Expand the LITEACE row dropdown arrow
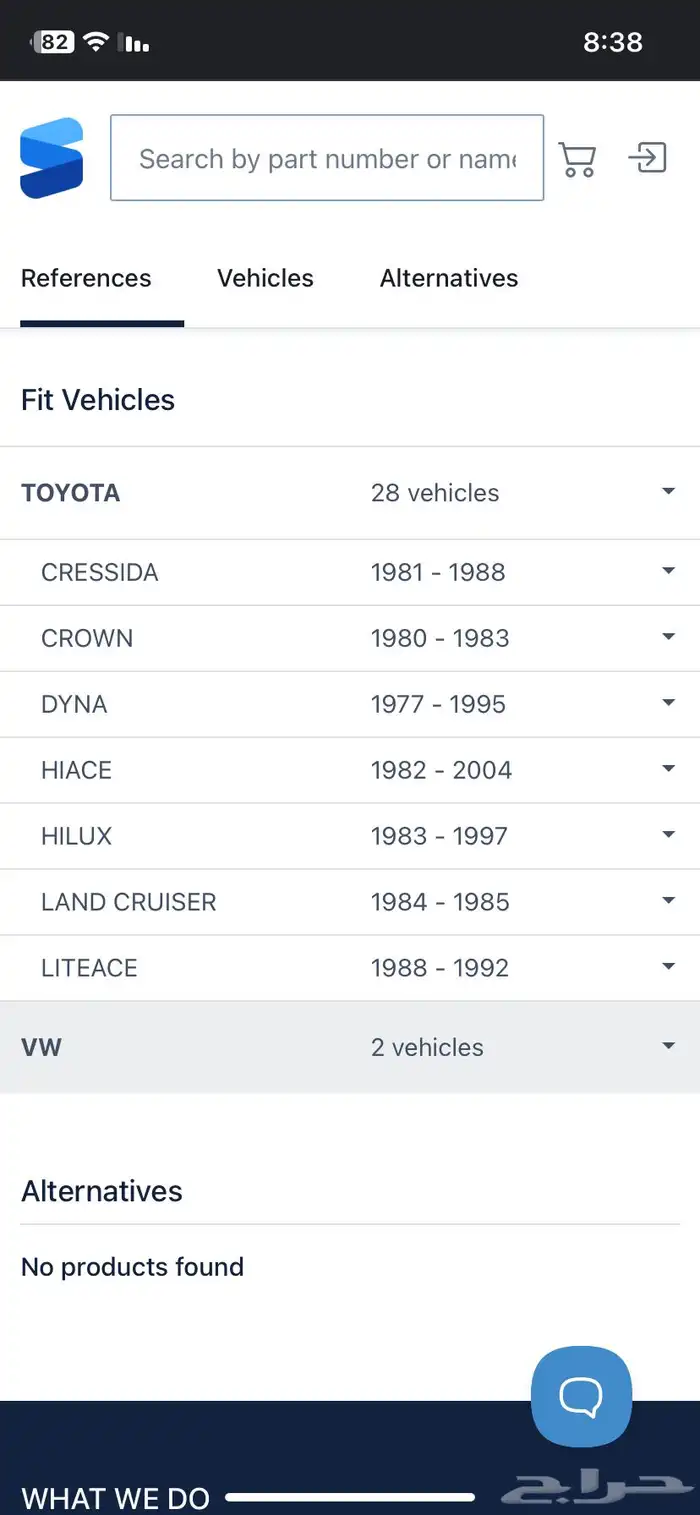This screenshot has height=1515, width=700. (669, 967)
